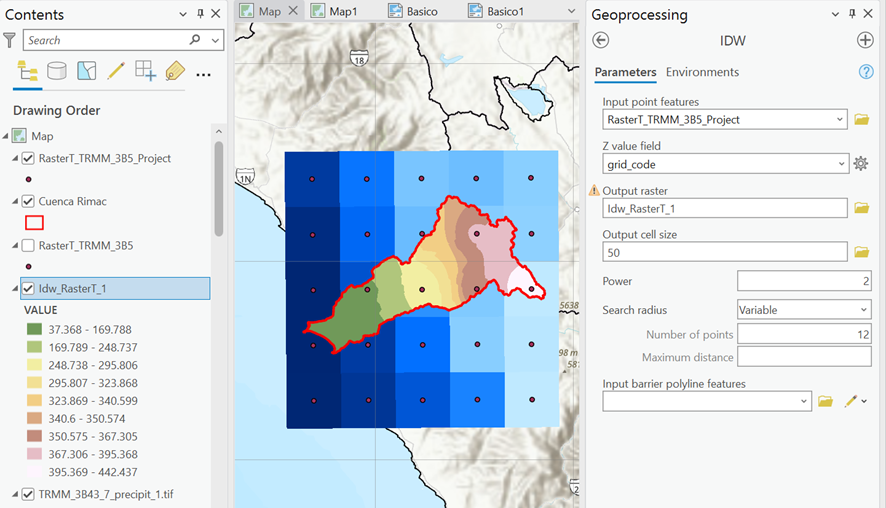The width and height of the screenshot is (886, 508).
Task: Select List By Drawing Order icon
Action: 27,71
